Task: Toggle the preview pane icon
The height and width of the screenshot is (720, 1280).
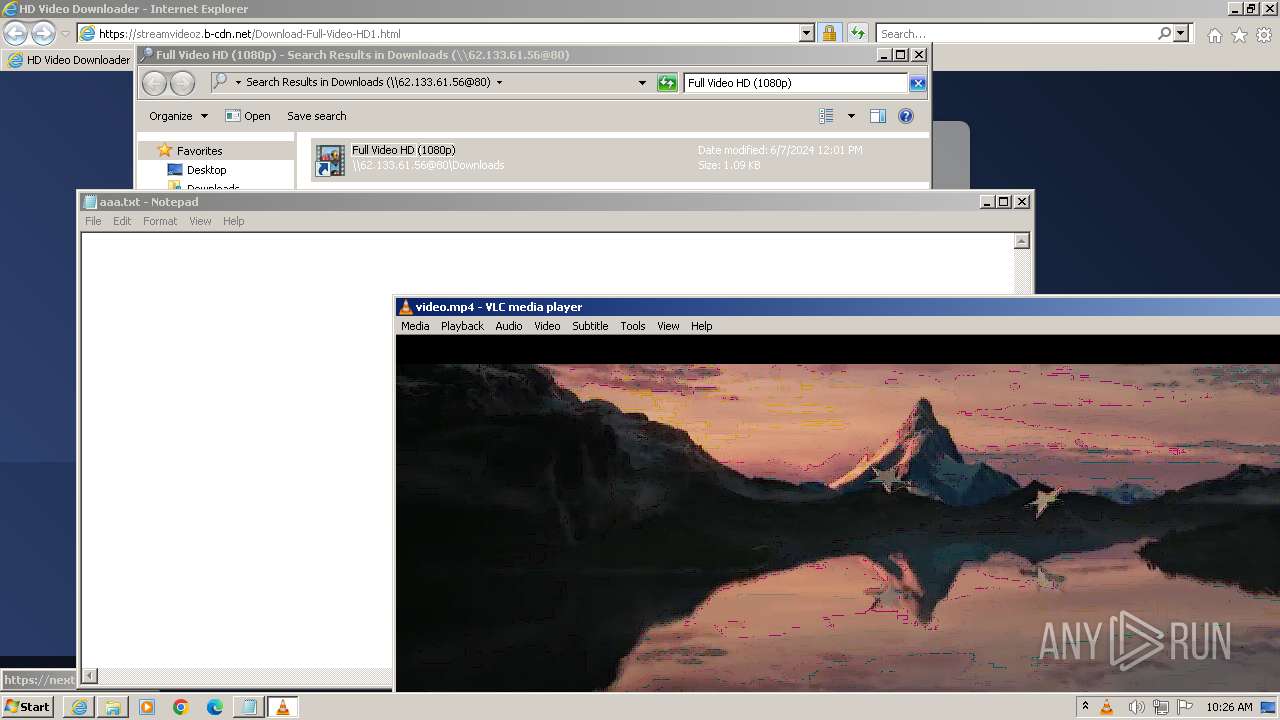Action: pos(878,116)
